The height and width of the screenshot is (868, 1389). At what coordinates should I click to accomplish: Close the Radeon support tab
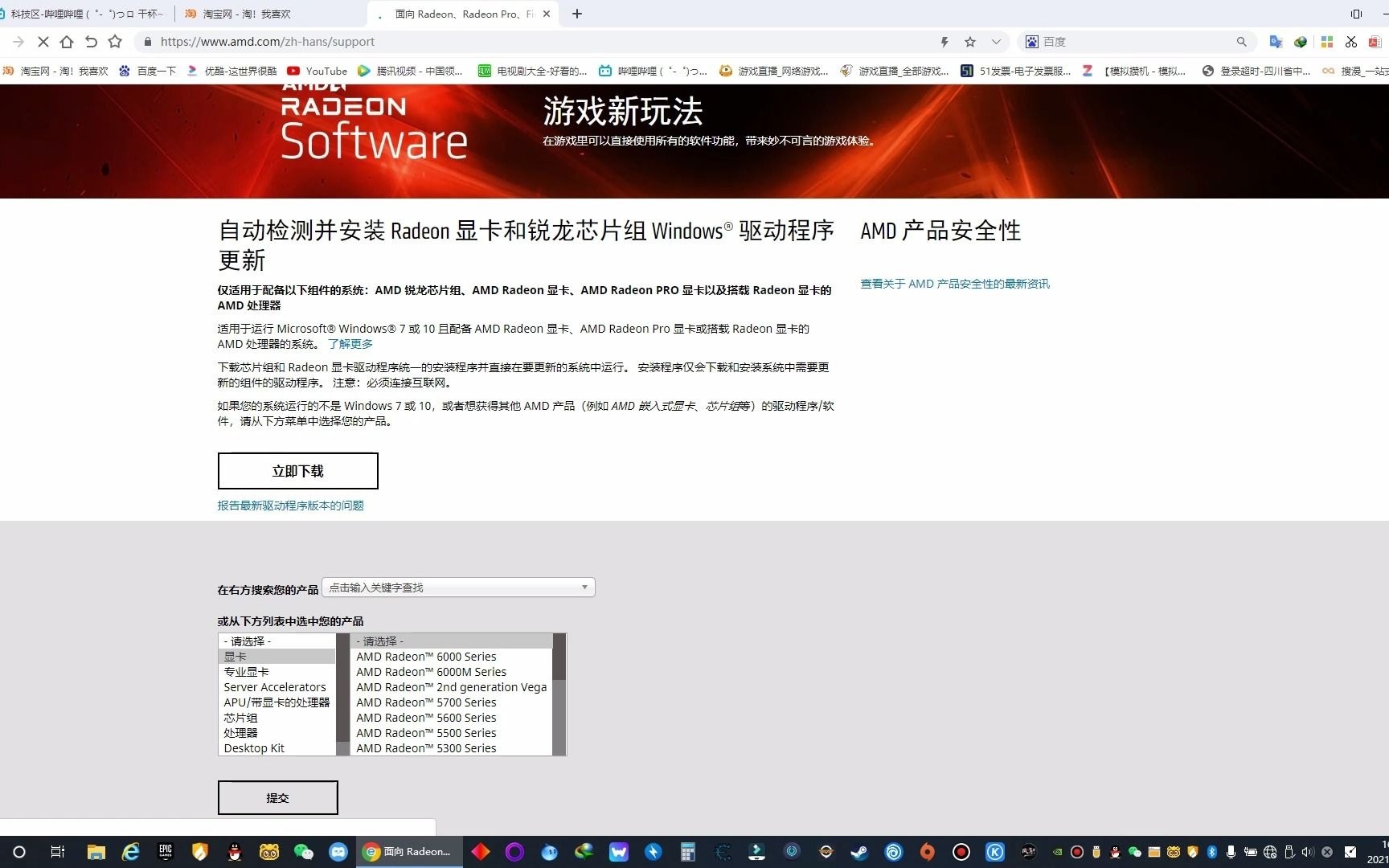point(547,14)
